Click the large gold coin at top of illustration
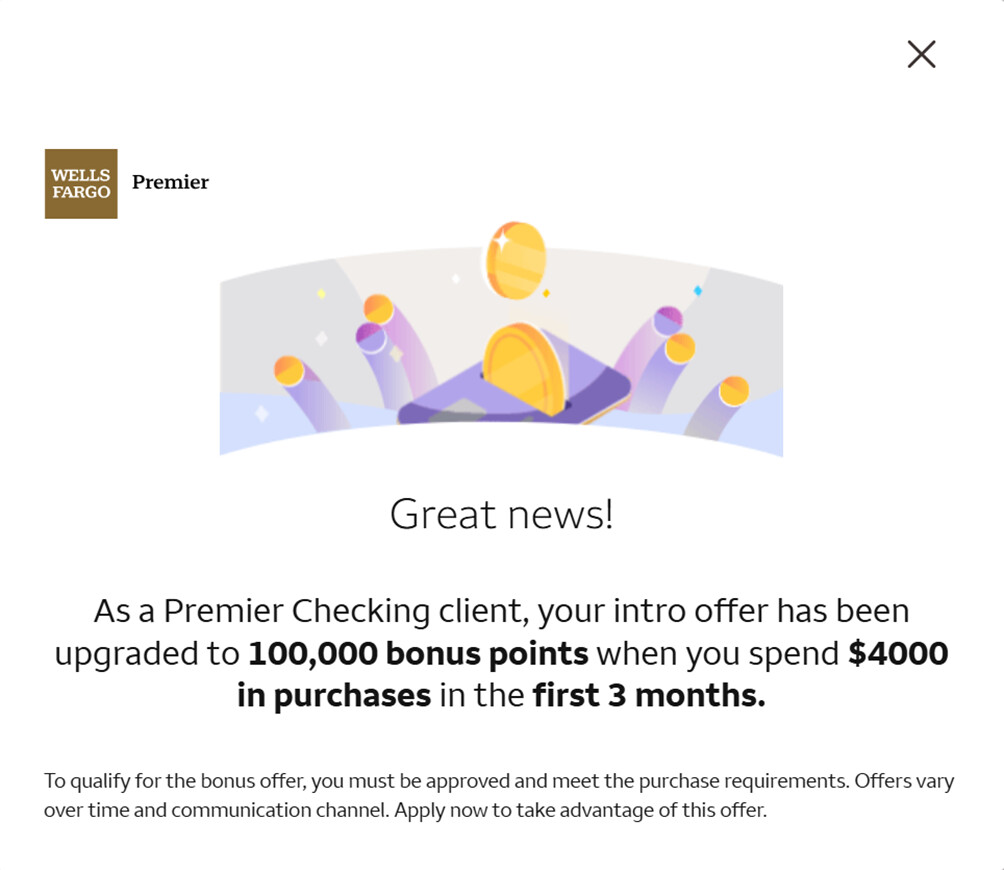 515,258
